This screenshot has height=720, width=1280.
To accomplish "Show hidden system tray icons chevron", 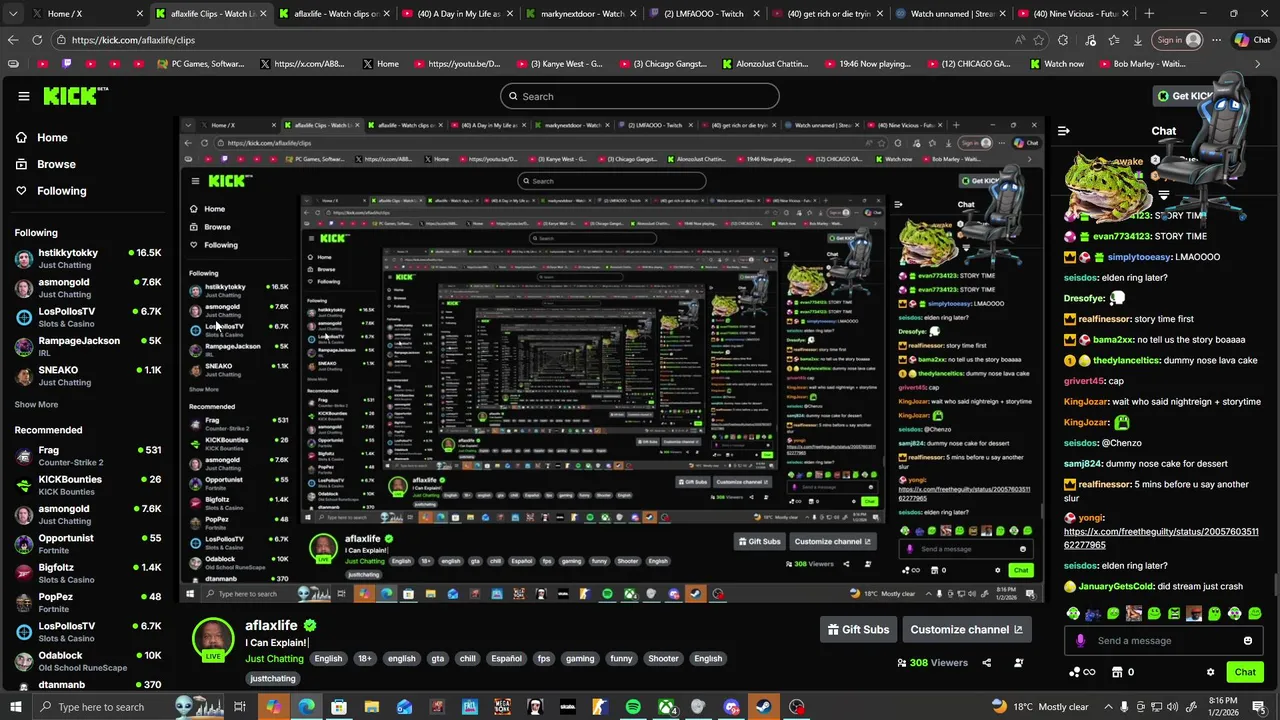I will point(1108,707).
